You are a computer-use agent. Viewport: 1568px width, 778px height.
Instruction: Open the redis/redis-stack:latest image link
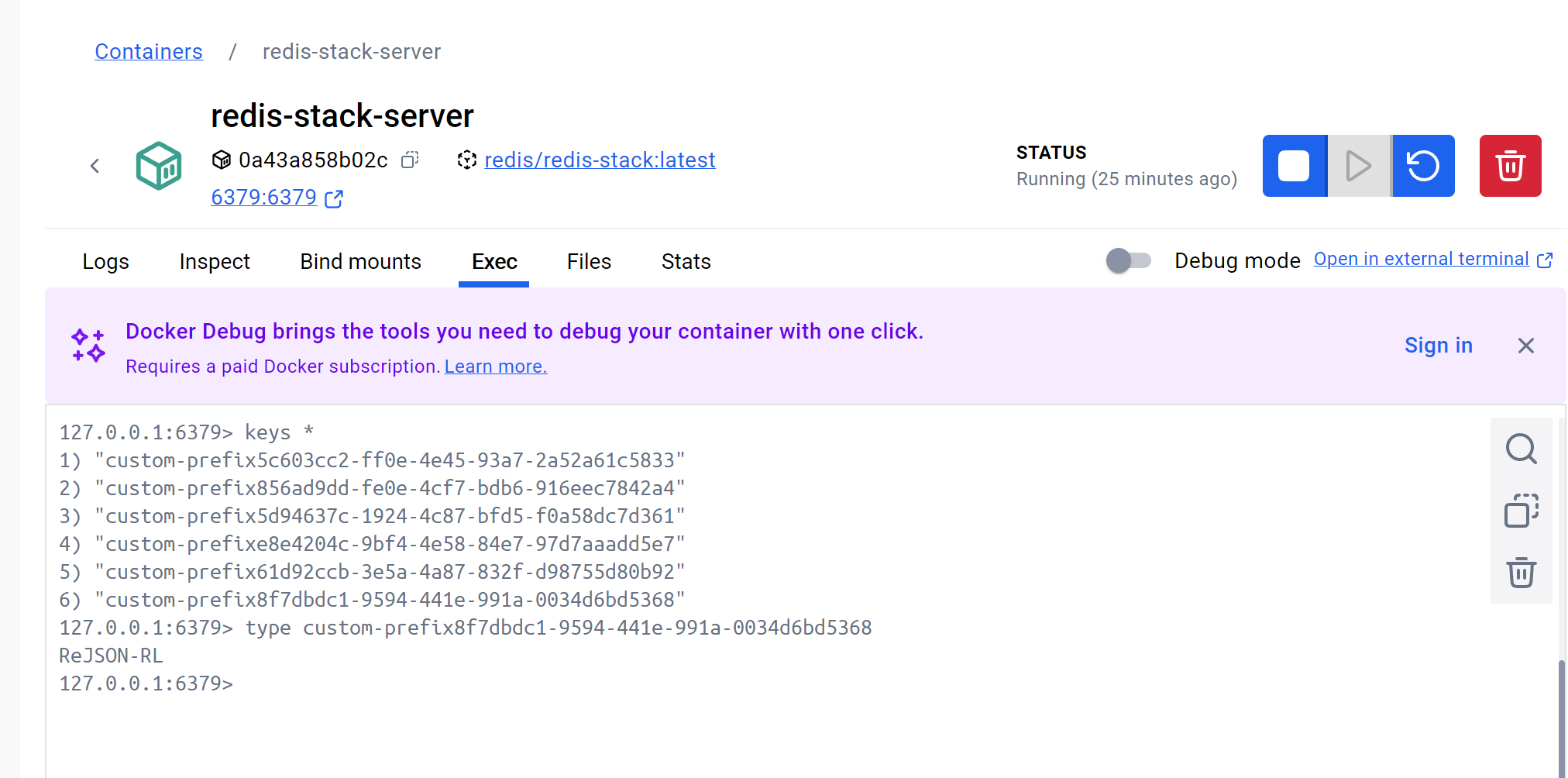[600, 160]
